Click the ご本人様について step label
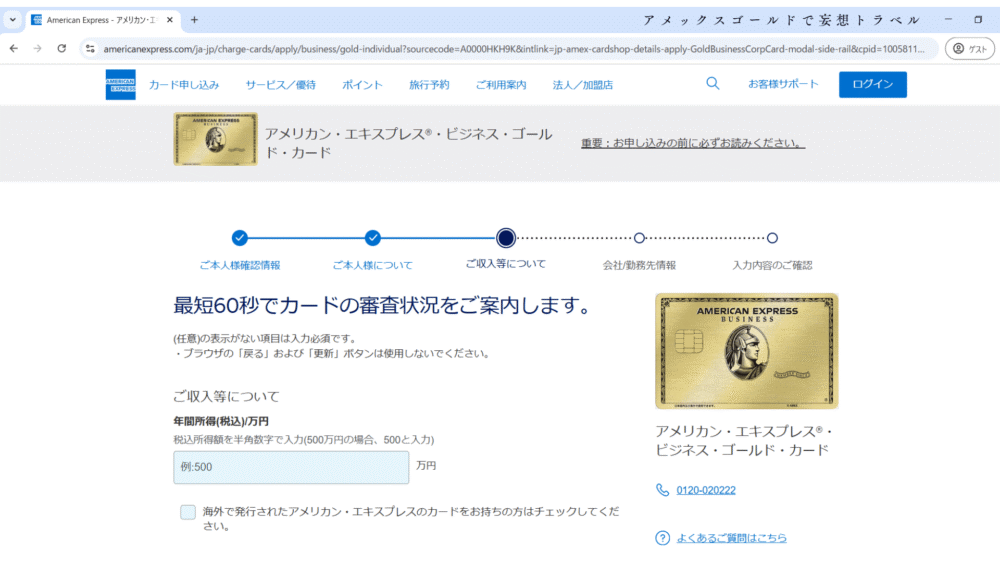Viewport: 1000px width, 563px height. 372,265
